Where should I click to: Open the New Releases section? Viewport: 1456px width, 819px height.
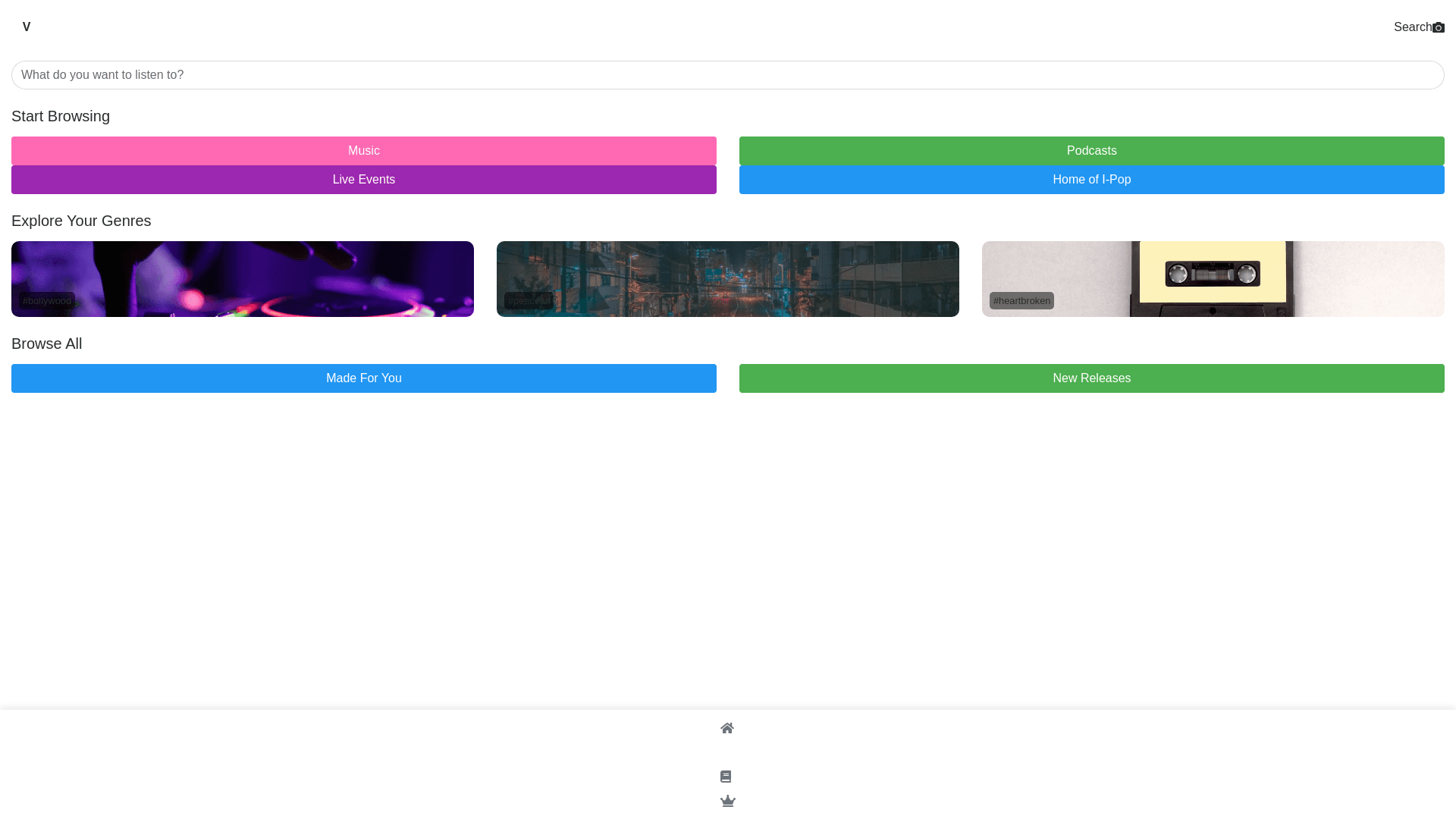coord(1091,378)
